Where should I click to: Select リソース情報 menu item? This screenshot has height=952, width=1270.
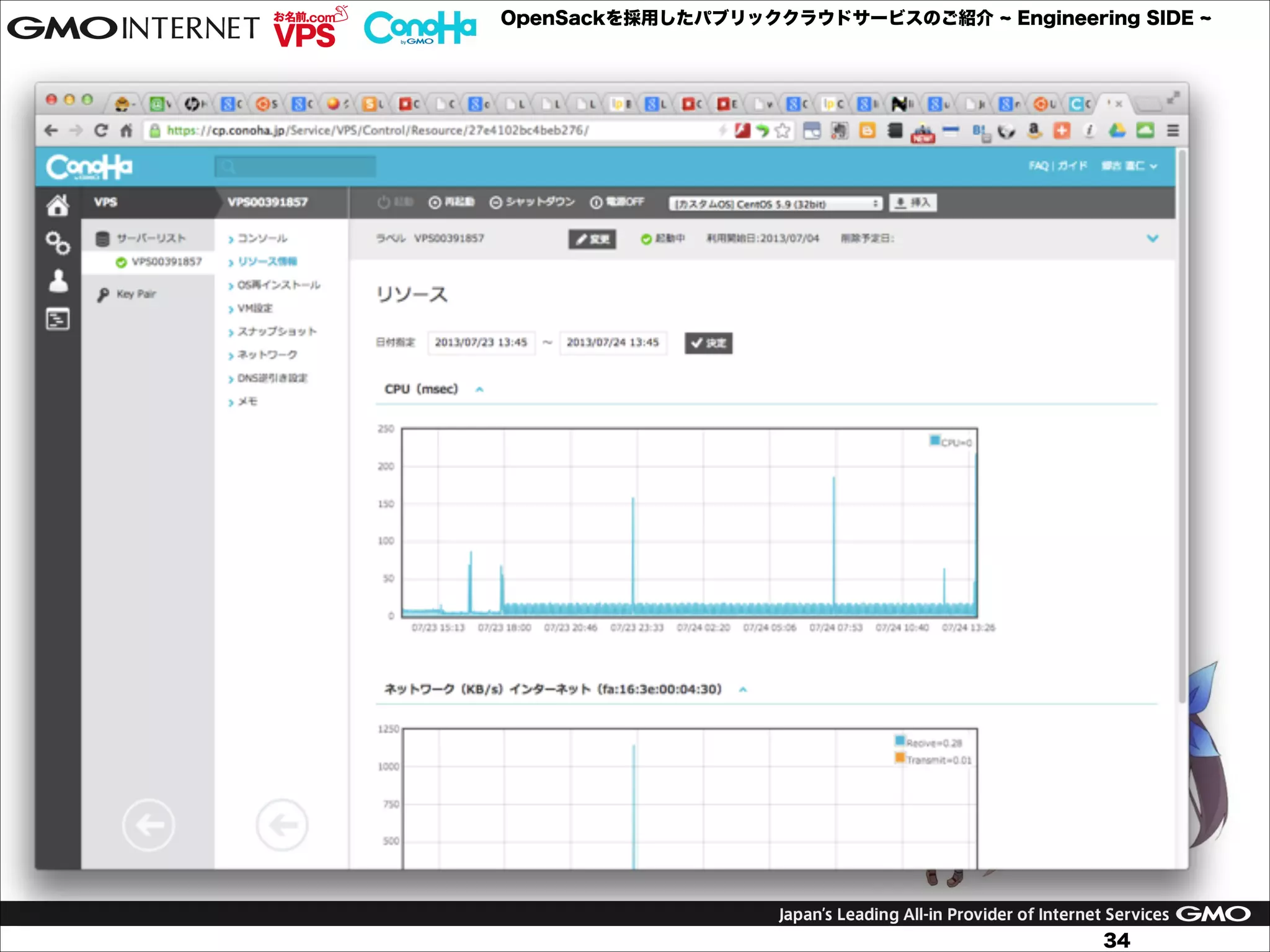267,262
